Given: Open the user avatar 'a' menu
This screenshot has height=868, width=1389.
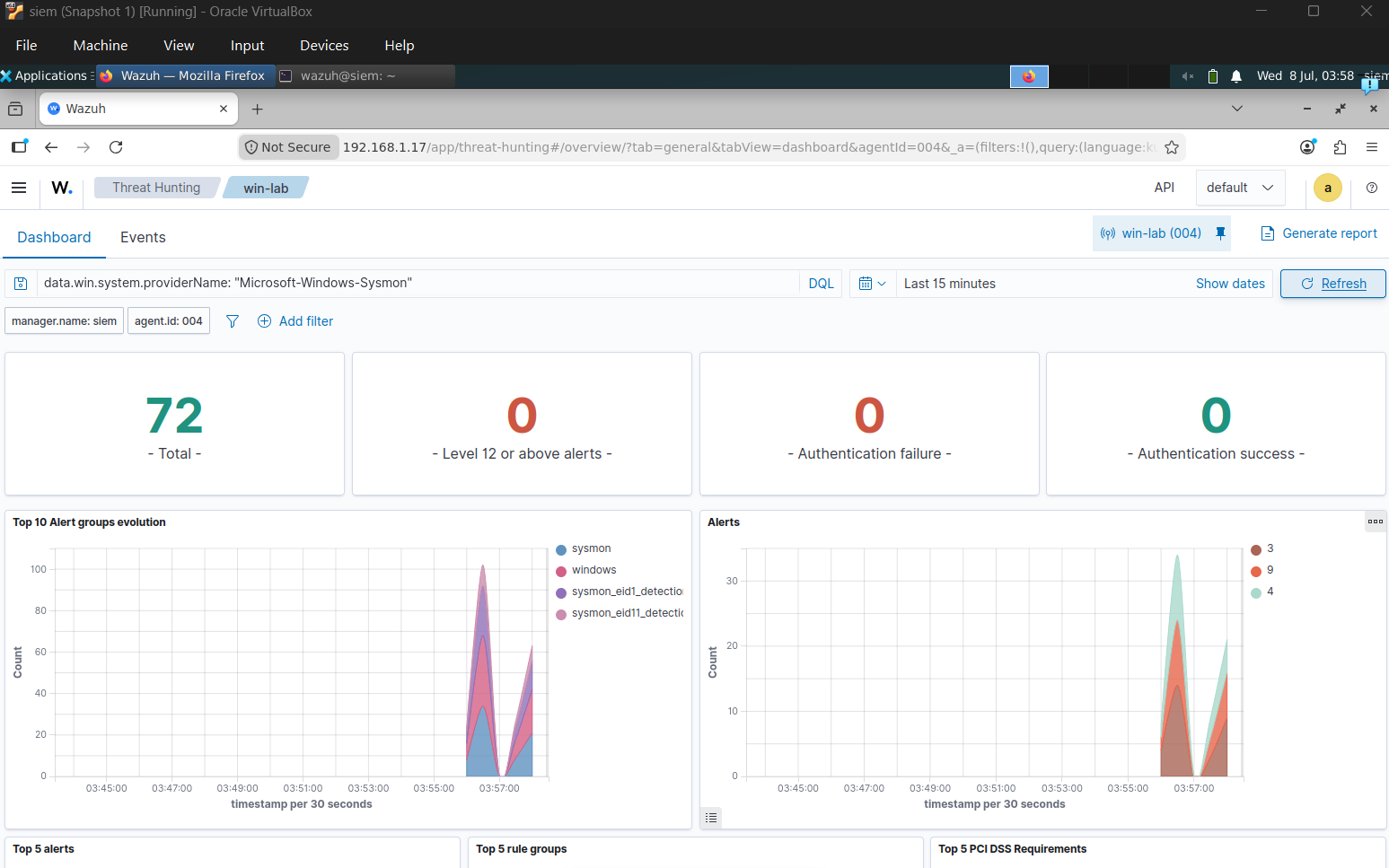Looking at the screenshot, I should 1328,188.
